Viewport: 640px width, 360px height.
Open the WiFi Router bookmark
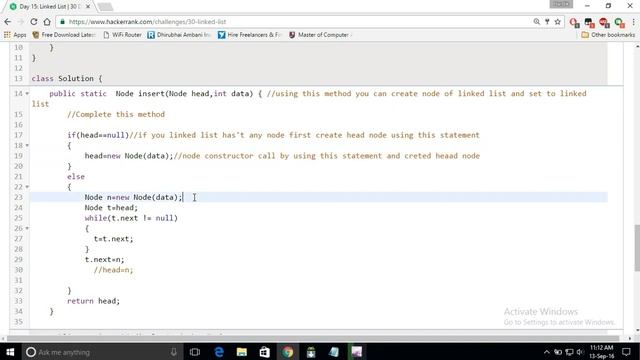tap(122, 35)
